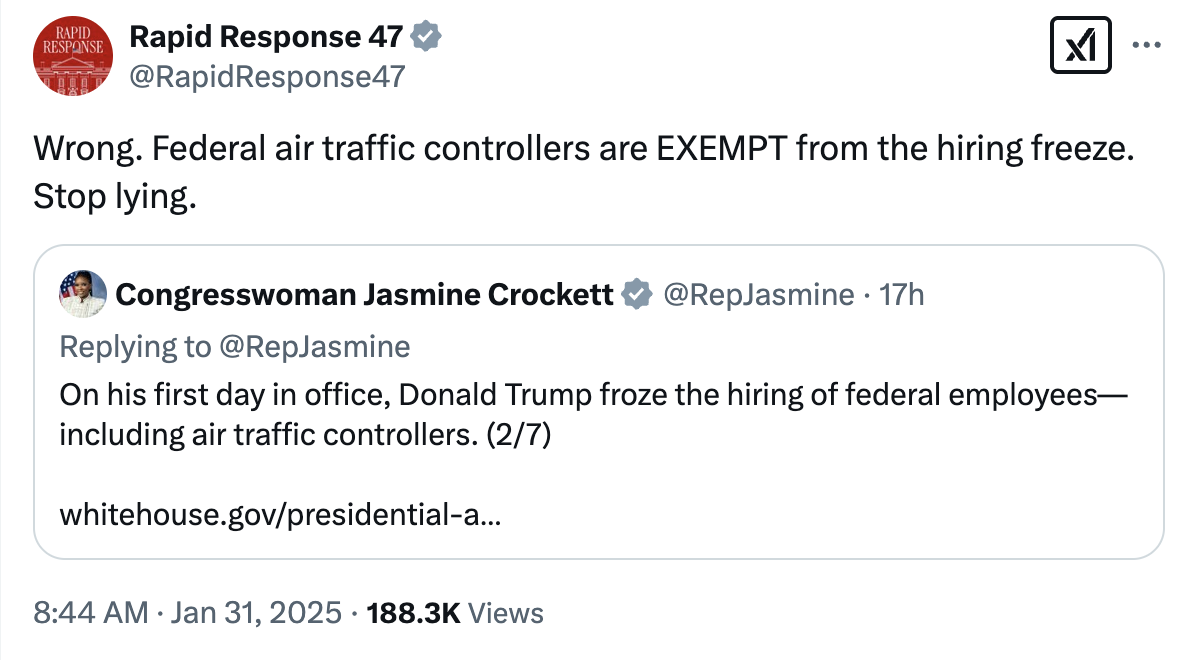
Task: Open Congresswoman Jasmine Crockett's profile name
Action: click(x=364, y=294)
